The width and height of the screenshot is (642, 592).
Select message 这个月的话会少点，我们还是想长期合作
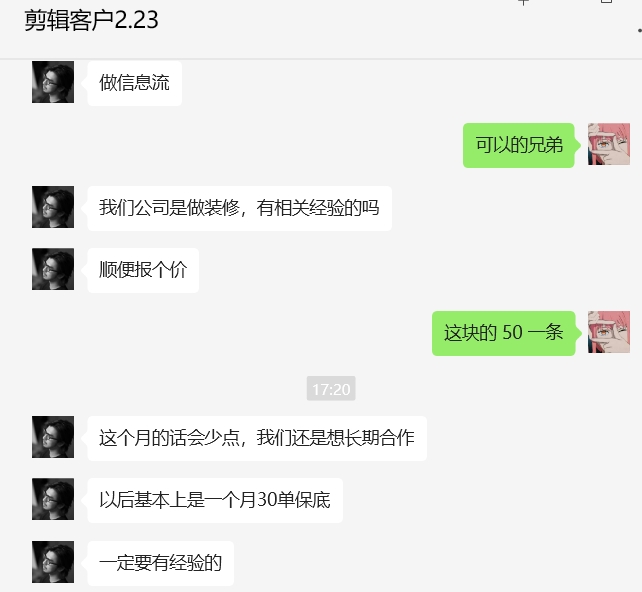click(257, 438)
